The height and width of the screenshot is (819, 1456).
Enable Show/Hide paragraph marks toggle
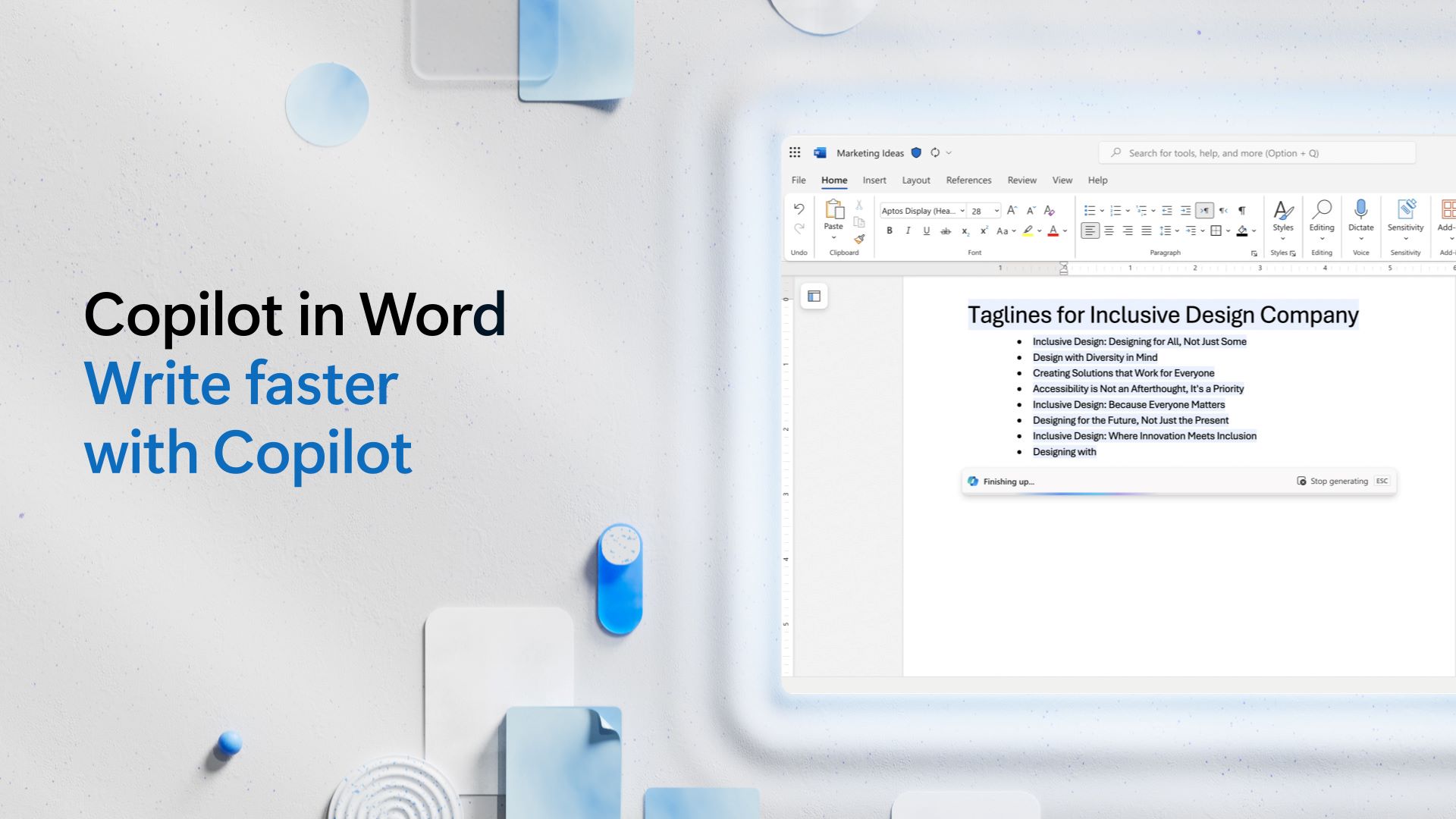(x=1245, y=211)
